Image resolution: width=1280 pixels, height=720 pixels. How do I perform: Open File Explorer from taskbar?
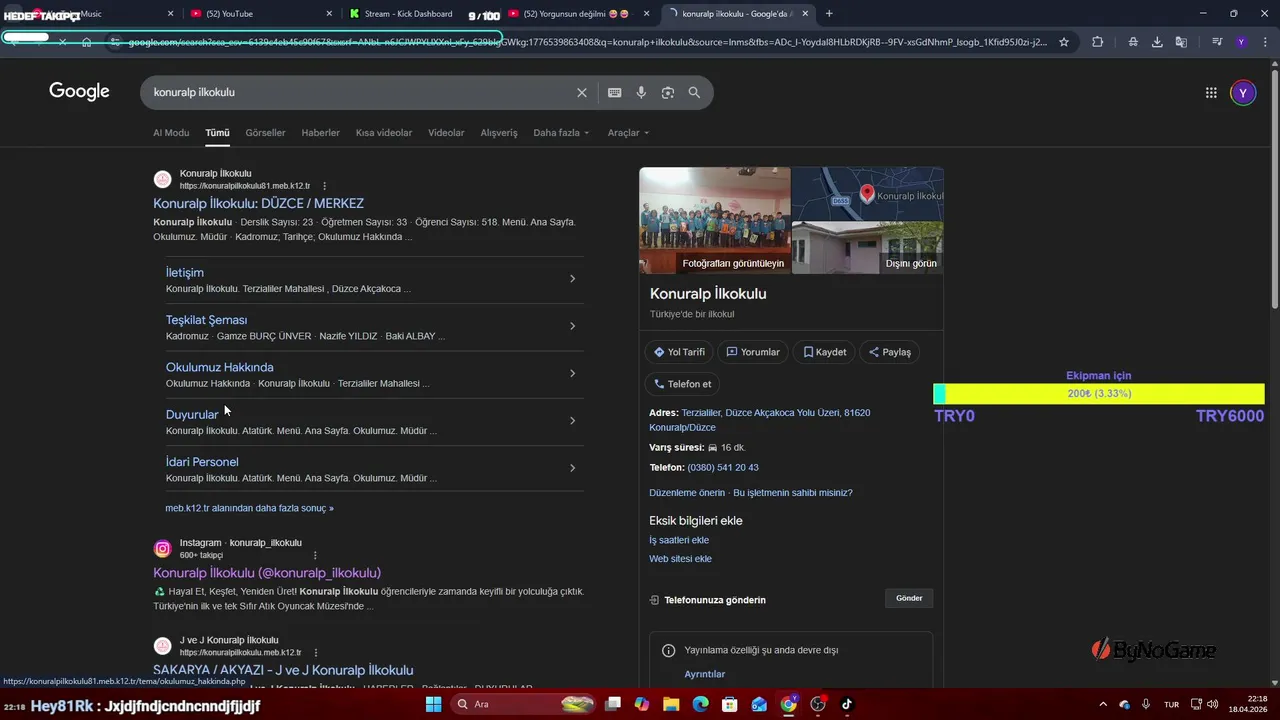point(671,704)
